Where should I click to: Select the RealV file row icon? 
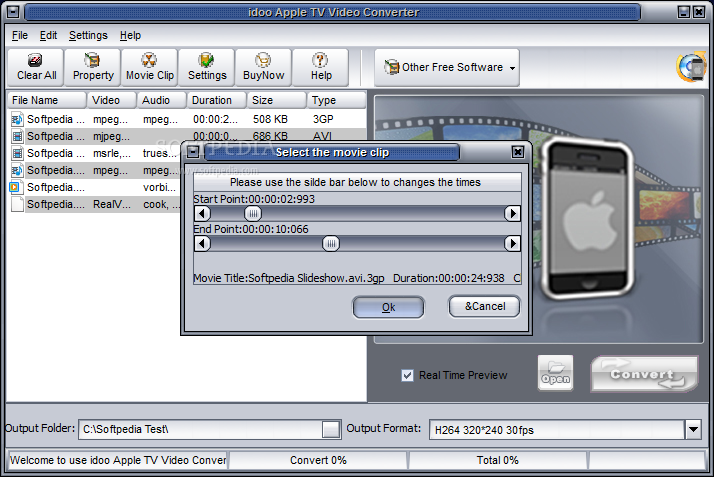(x=17, y=204)
